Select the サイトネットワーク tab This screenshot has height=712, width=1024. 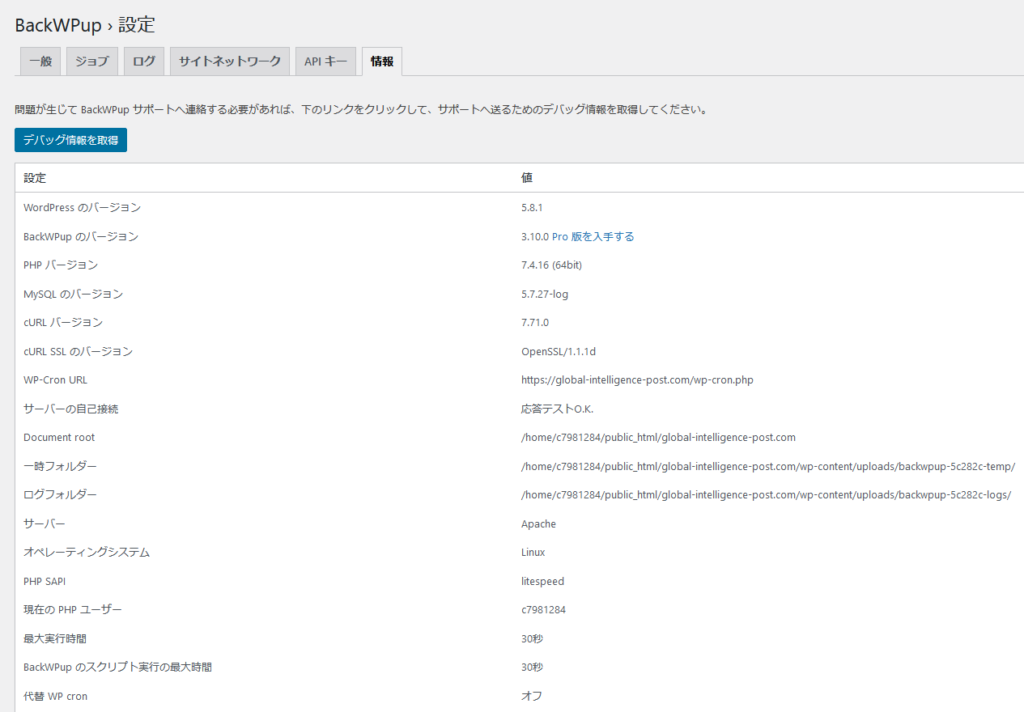click(230, 61)
